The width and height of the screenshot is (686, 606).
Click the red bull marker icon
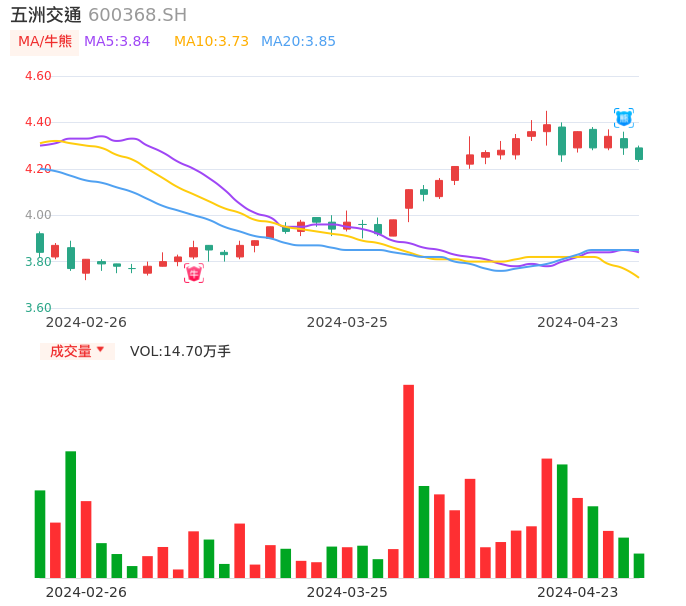tap(194, 273)
